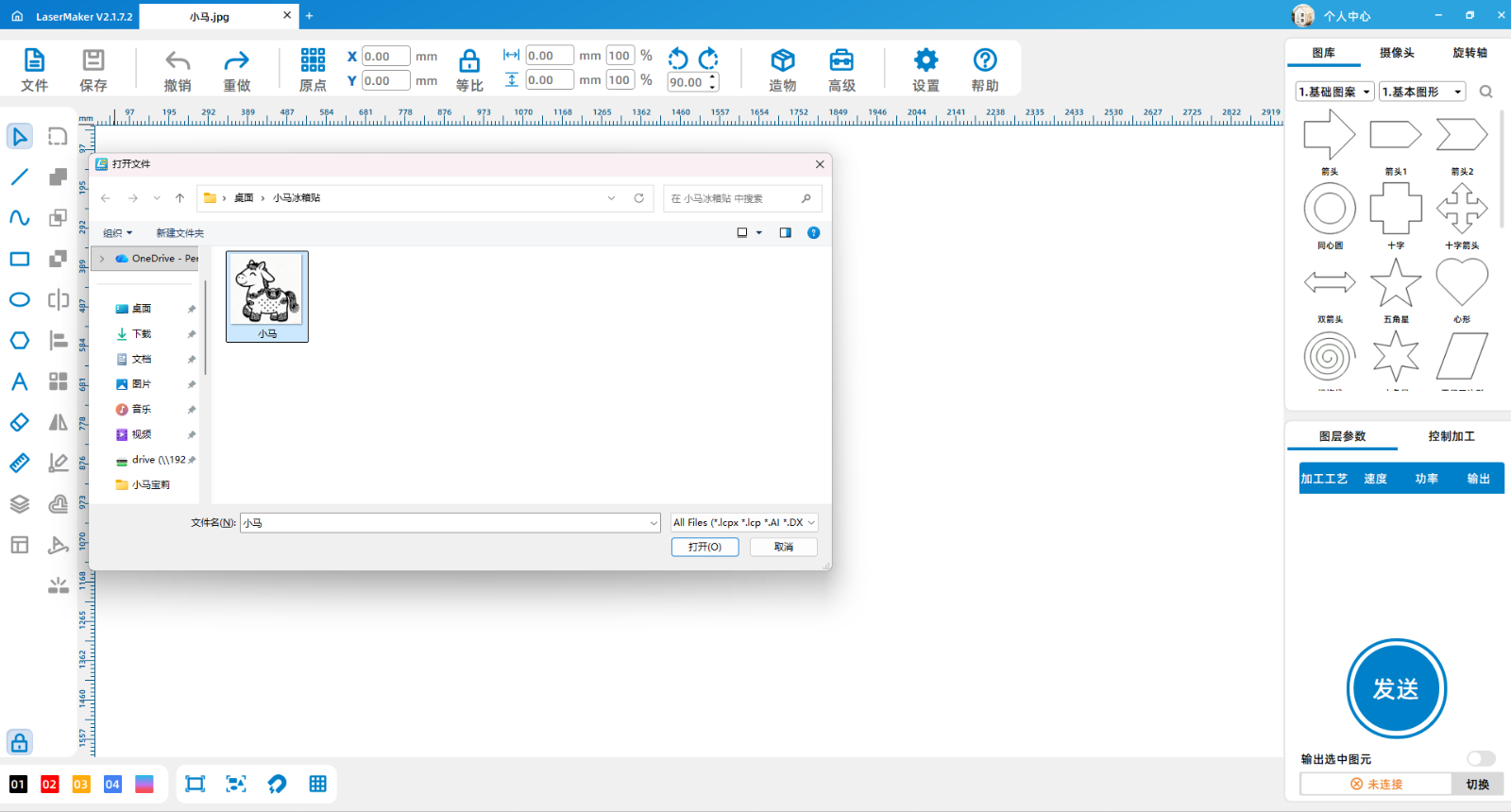Viewport: 1511px width, 812px height.
Task: Select the 小马 image thumbnail
Action: [x=267, y=296]
